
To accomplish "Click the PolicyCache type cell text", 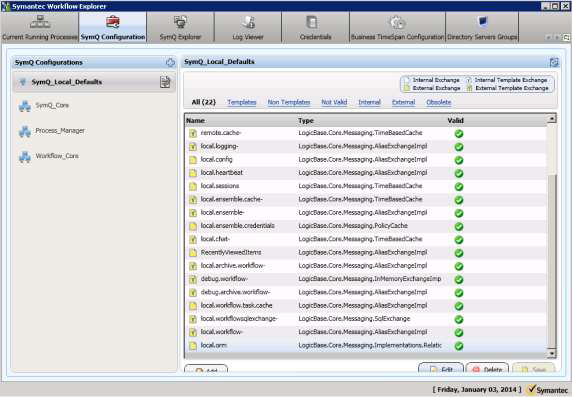I will tap(353, 226).
